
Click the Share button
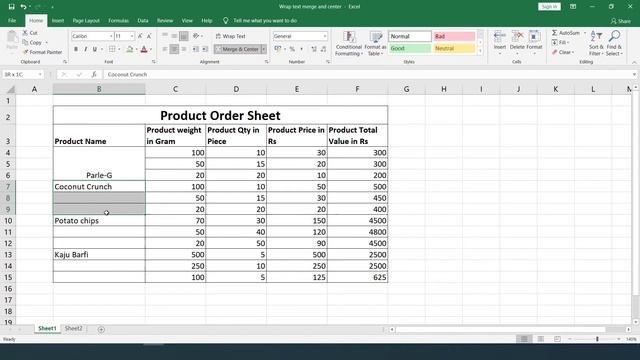coord(621,21)
